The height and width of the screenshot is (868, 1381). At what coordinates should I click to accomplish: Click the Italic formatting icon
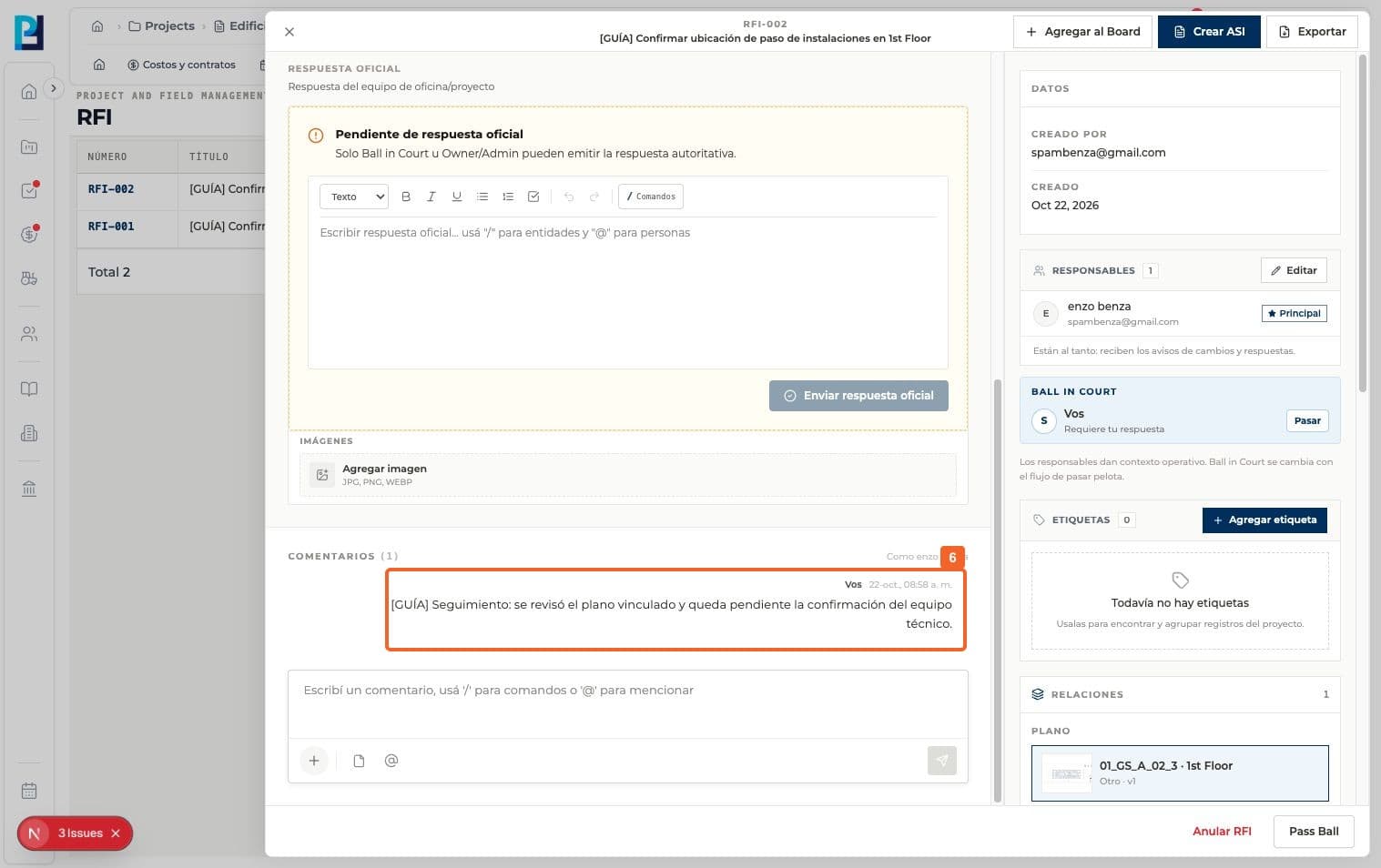pos(432,197)
